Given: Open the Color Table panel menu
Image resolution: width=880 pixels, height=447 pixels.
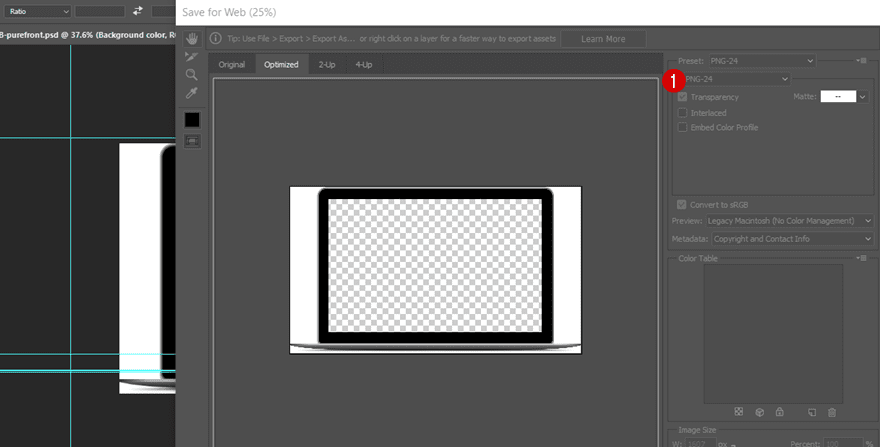Looking at the screenshot, I should [861, 258].
